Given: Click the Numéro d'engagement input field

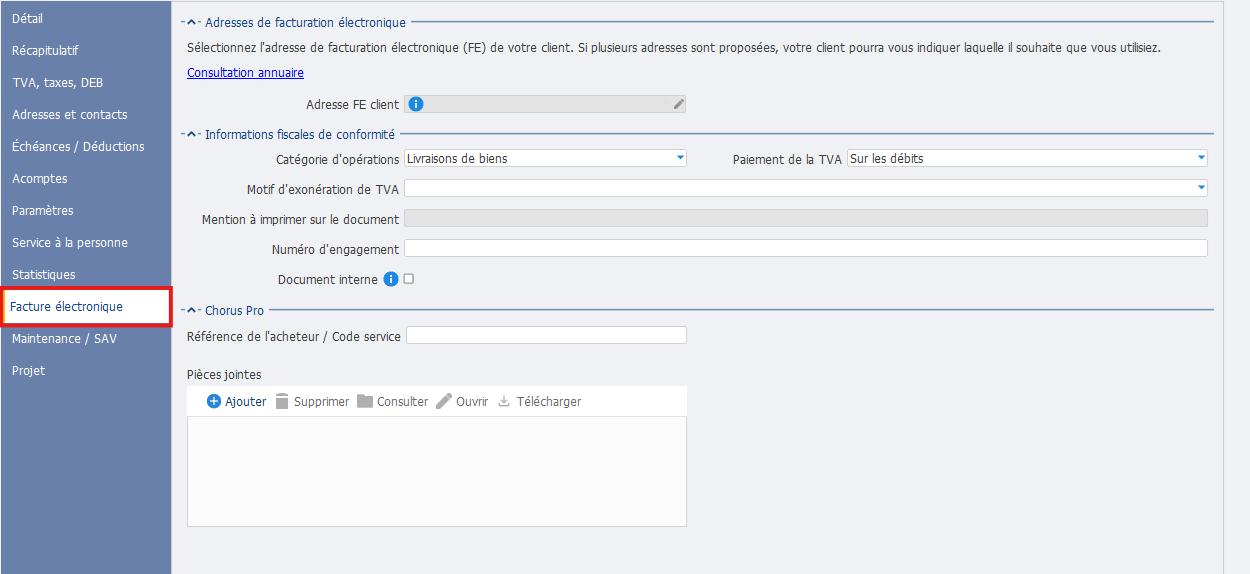Looking at the screenshot, I should (x=805, y=249).
